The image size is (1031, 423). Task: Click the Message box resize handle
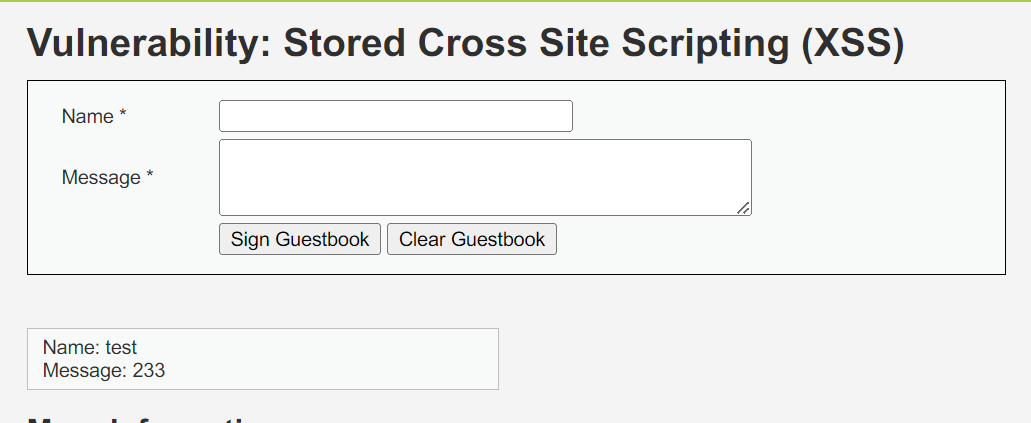(743, 207)
